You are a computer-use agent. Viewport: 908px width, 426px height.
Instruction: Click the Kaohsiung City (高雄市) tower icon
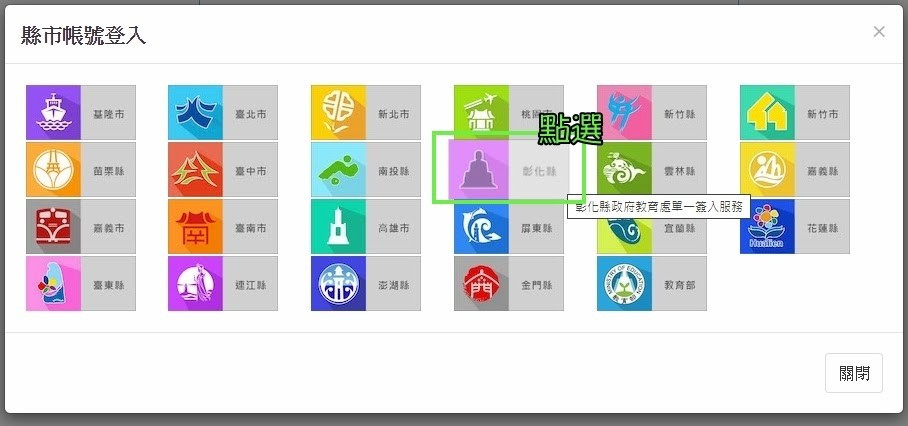coord(338,227)
